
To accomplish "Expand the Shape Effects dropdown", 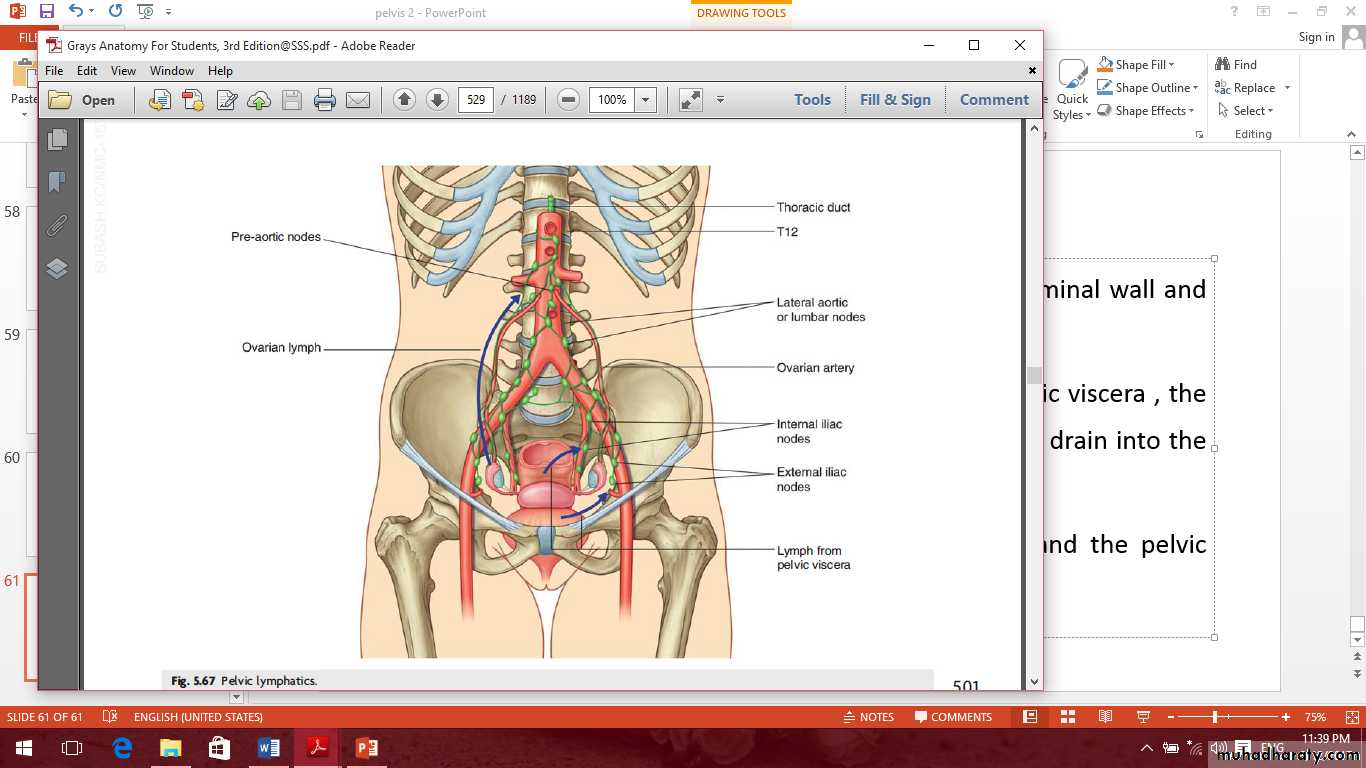I will click(x=1194, y=111).
